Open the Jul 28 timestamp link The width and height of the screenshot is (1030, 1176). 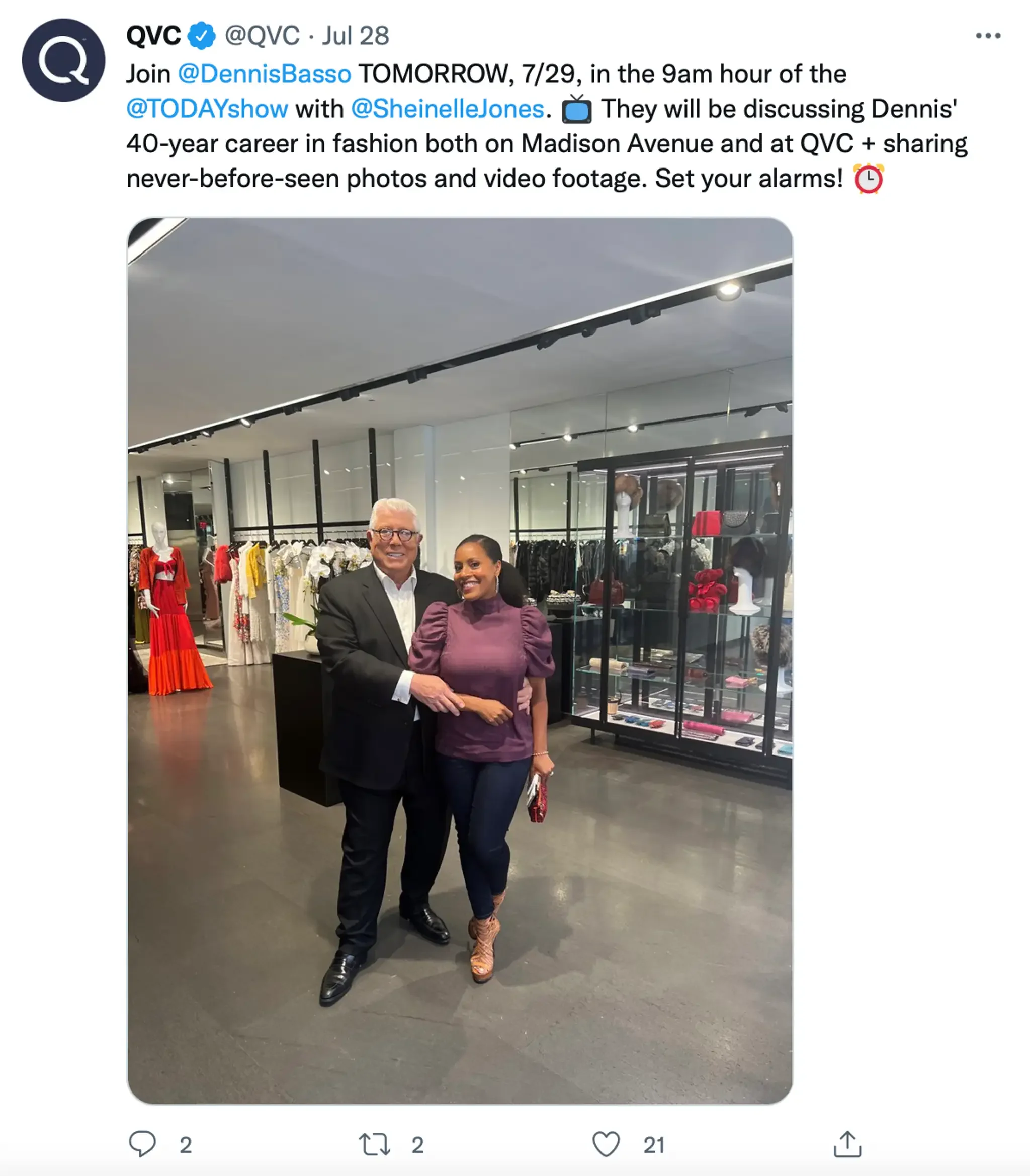pos(355,36)
